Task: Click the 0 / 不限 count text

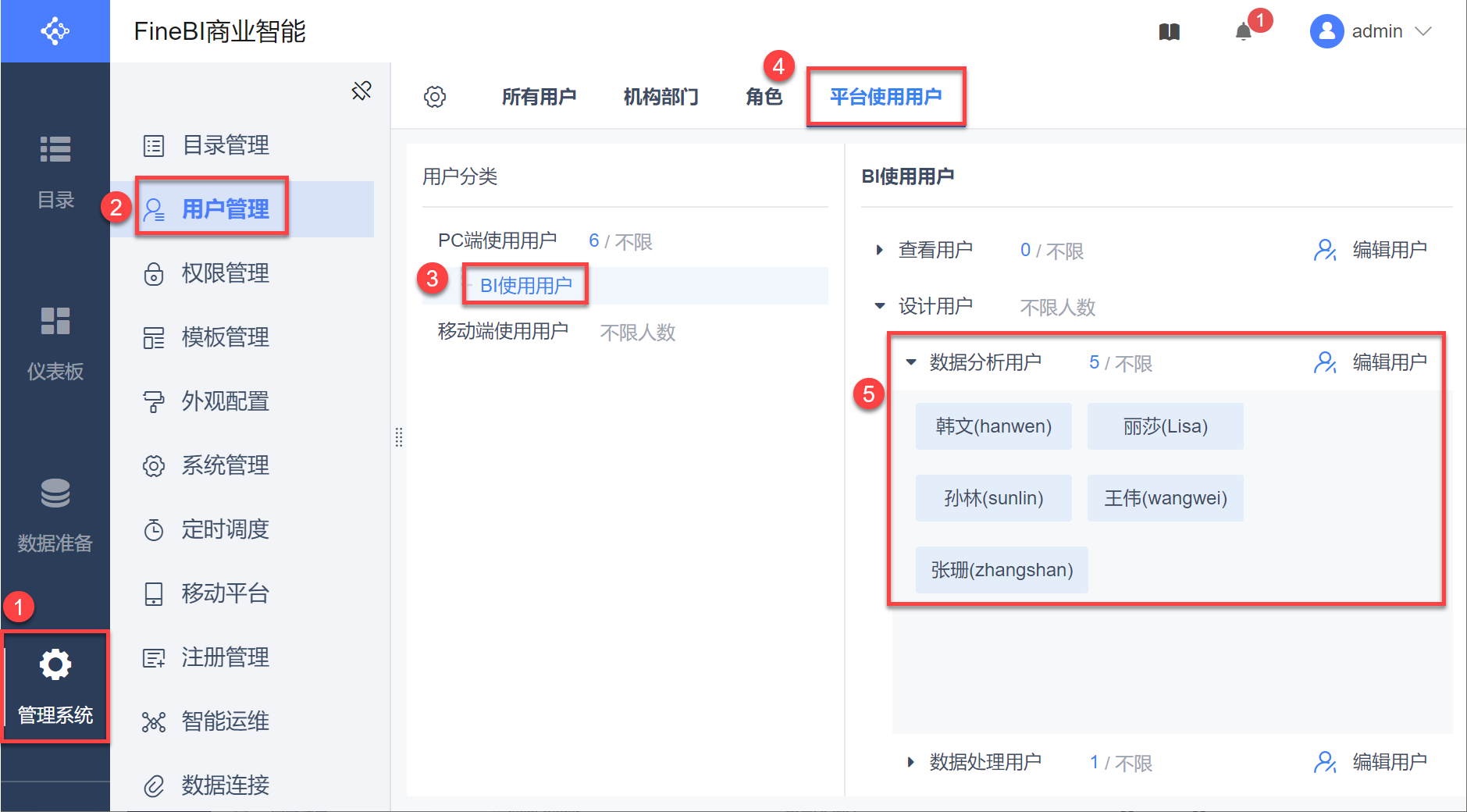Action: click(x=1052, y=251)
